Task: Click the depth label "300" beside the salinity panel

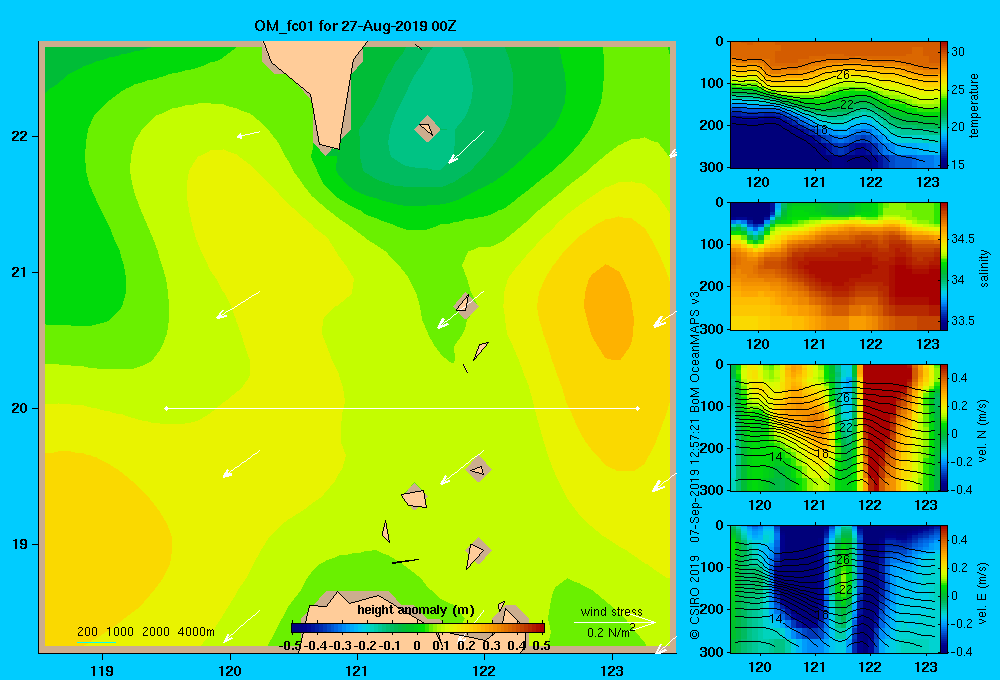Action: coord(714,329)
